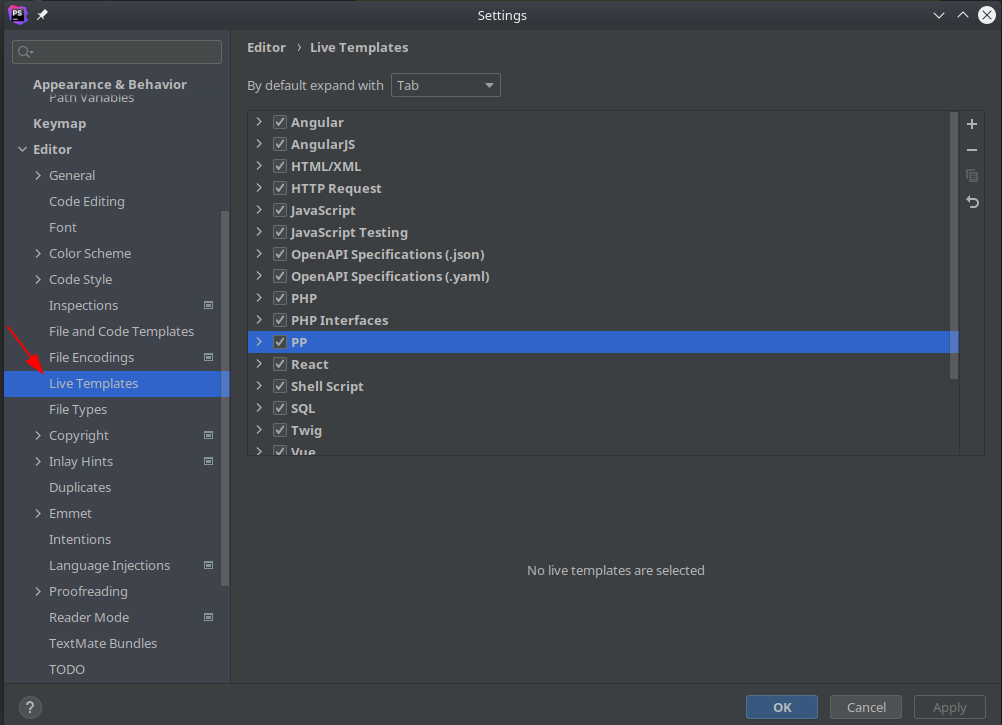This screenshot has width=1002, height=725.
Task: Open the Keymap settings page
Action: 59,123
